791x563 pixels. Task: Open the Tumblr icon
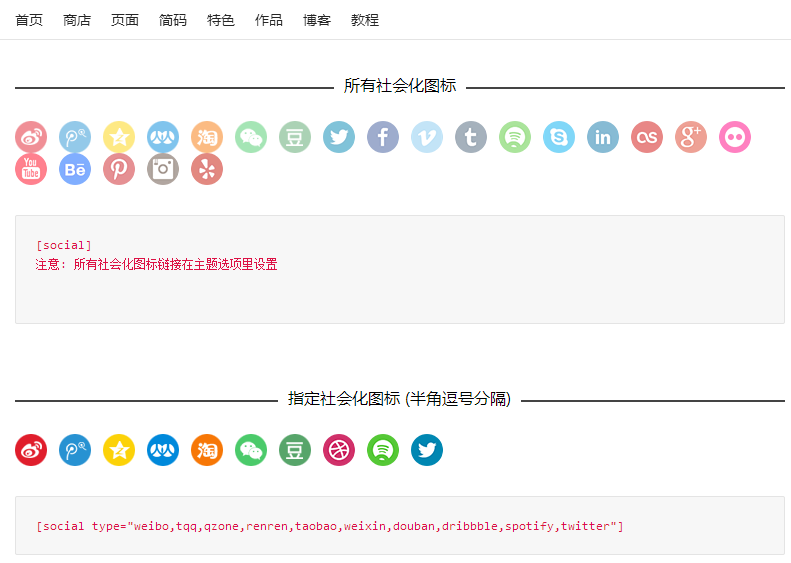pyautogui.click(x=471, y=137)
